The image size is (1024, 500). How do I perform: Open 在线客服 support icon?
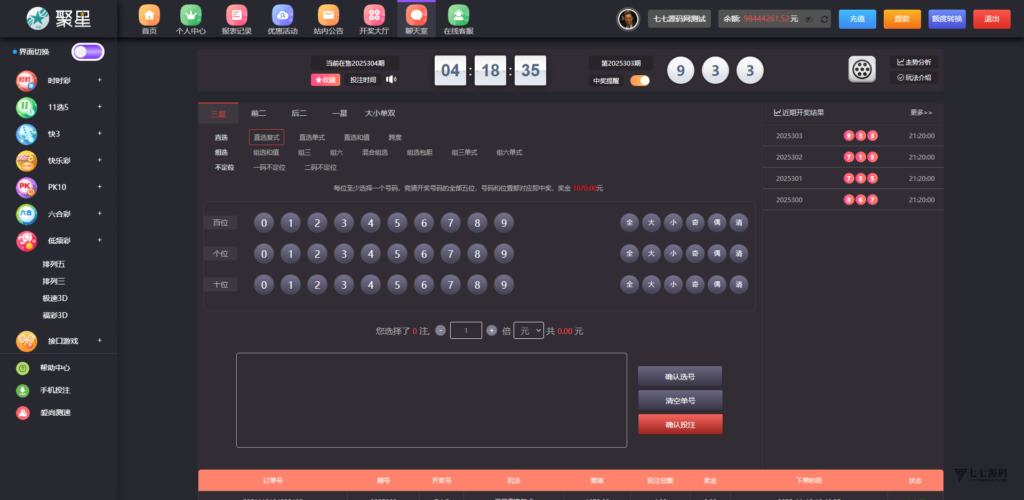click(458, 16)
